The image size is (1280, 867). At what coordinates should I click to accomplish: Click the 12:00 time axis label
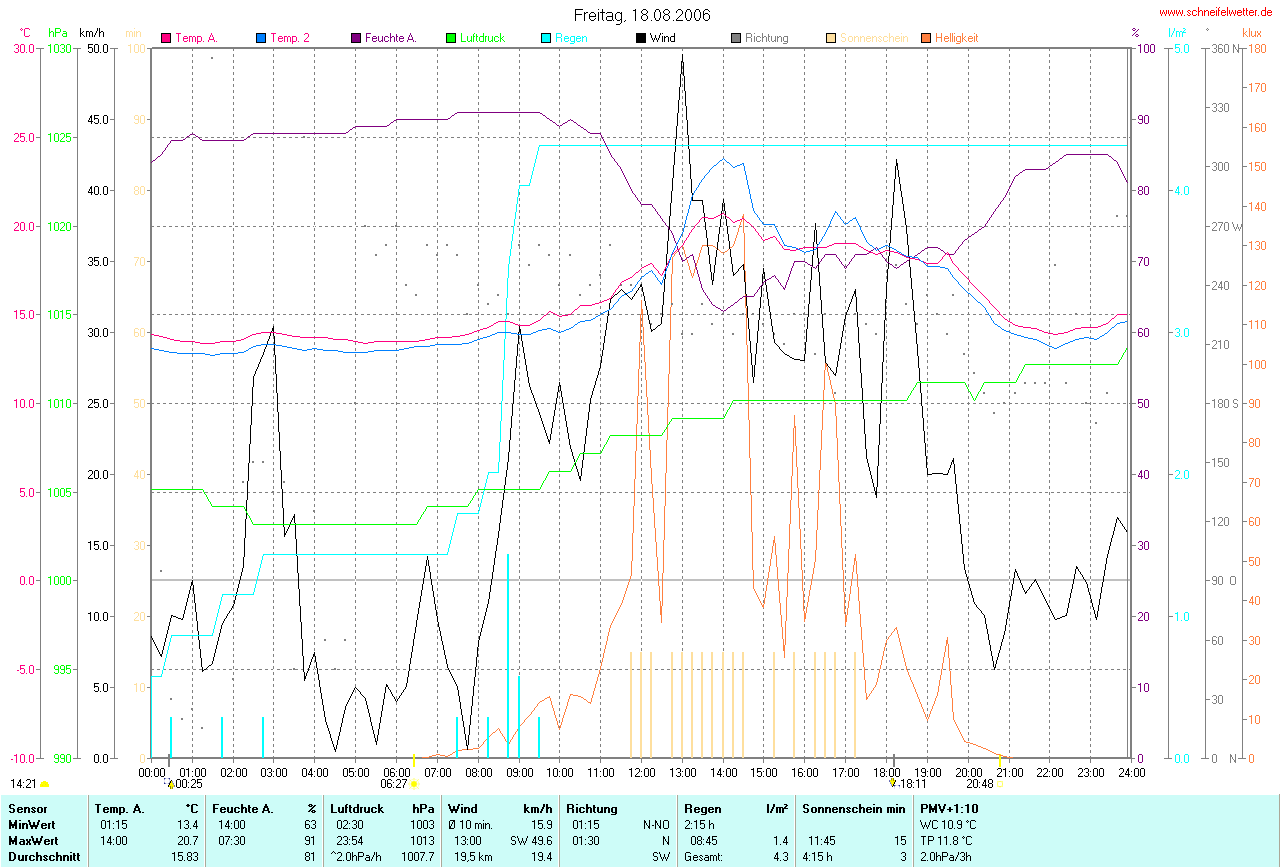point(641,773)
